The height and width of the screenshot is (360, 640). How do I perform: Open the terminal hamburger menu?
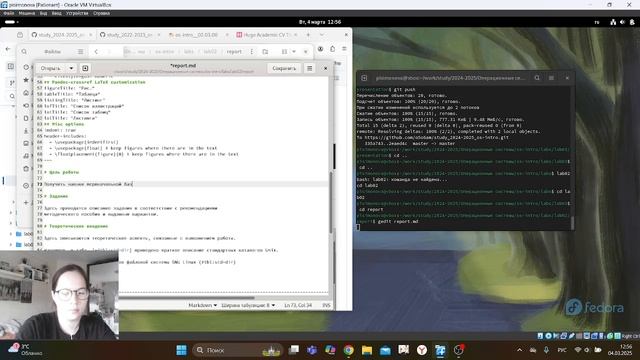(x=551, y=78)
